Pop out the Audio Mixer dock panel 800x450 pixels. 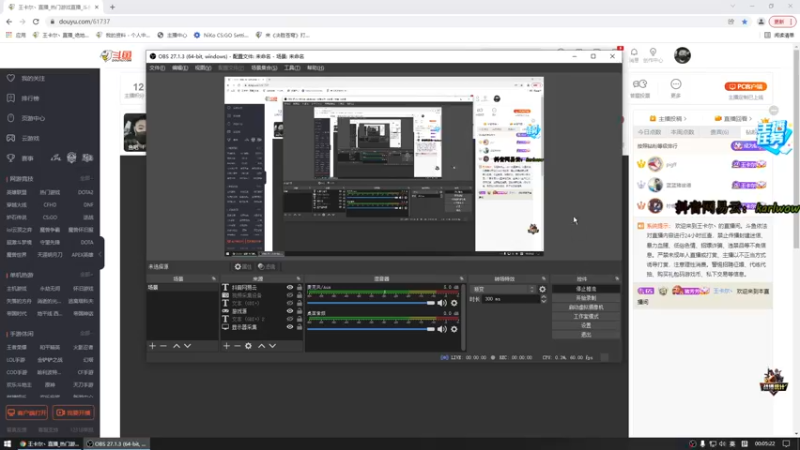point(462,279)
